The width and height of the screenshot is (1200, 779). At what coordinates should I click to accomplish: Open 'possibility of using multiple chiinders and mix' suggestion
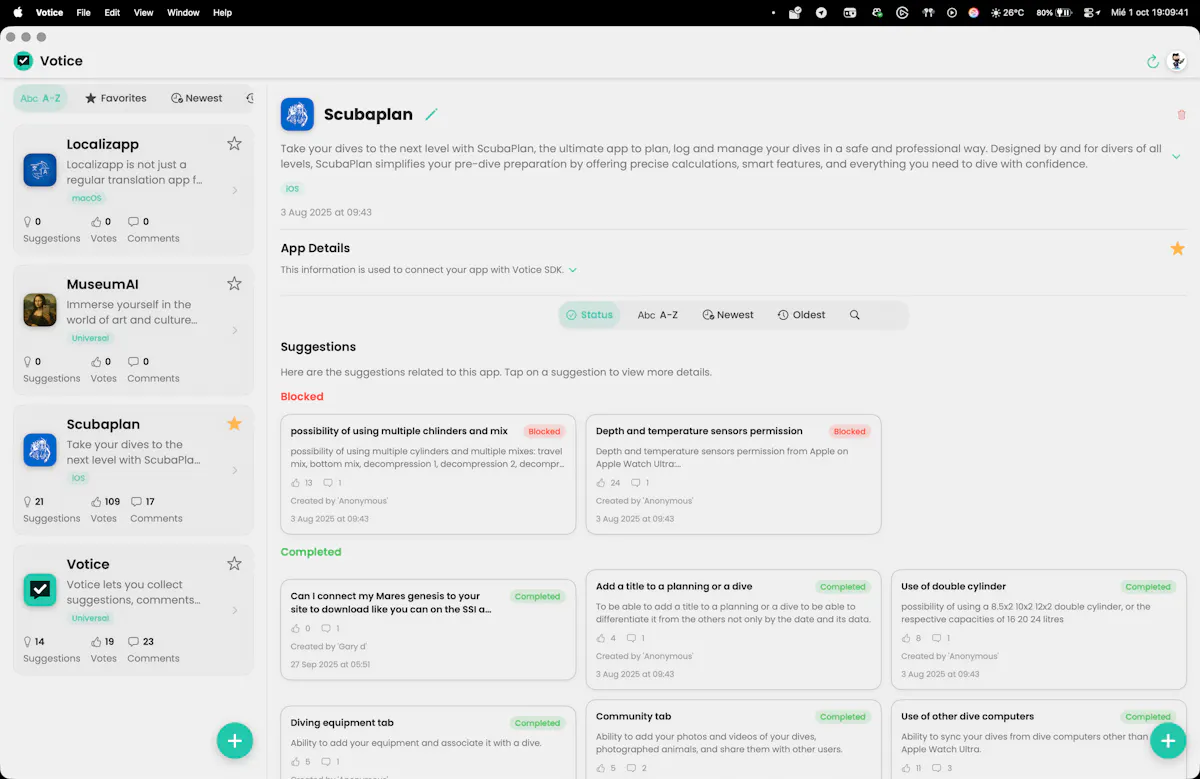pos(428,475)
